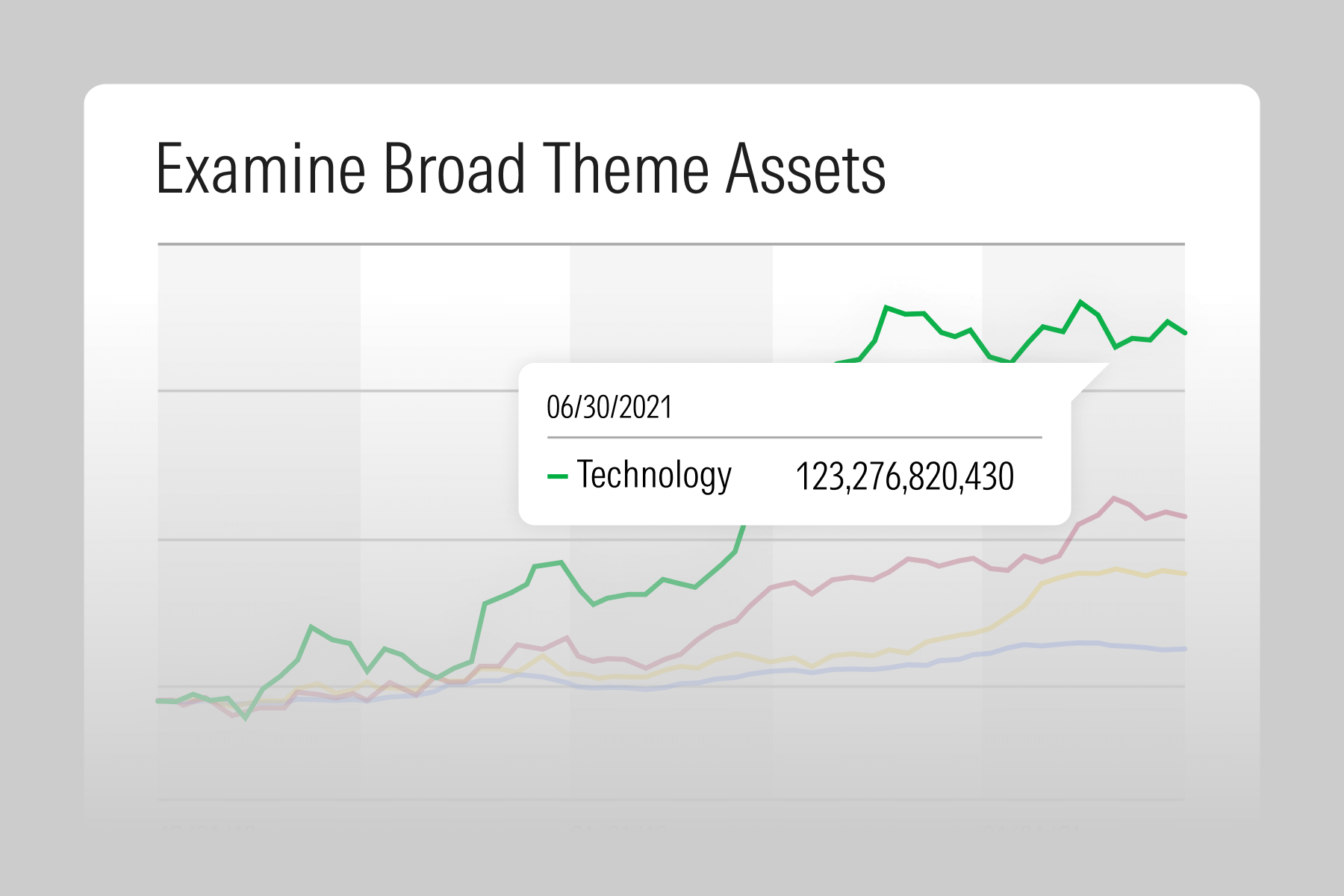Click the green Technology legend dash in tooltip
Screen dimensions: 1344x896
point(557,476)
